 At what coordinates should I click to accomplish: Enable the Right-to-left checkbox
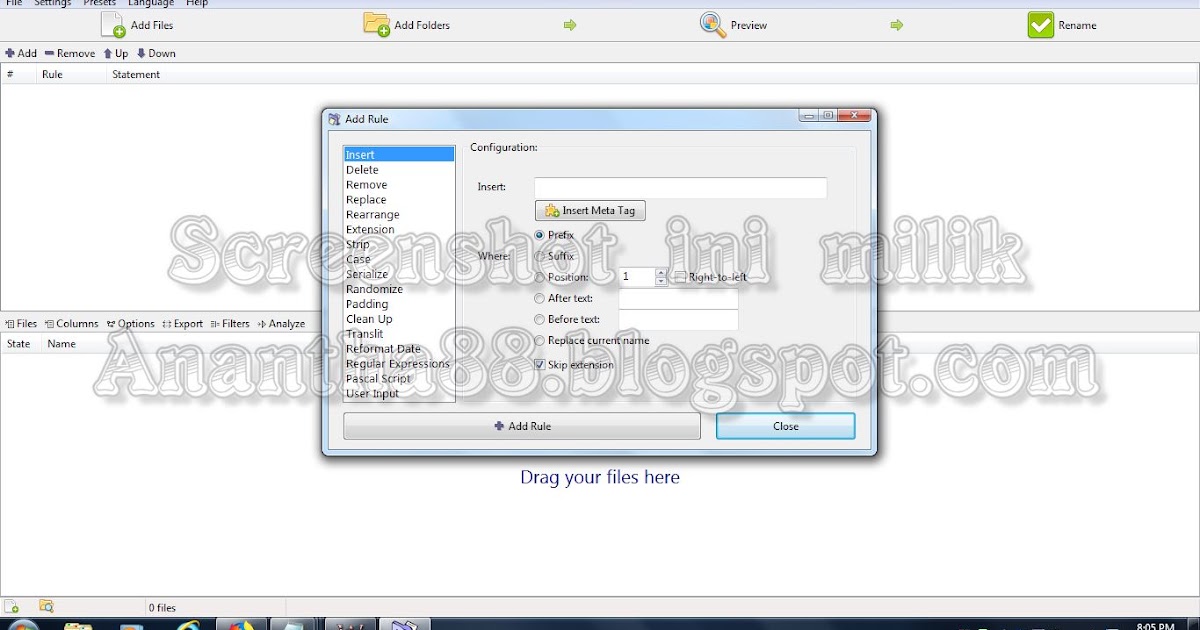point(680,277)
